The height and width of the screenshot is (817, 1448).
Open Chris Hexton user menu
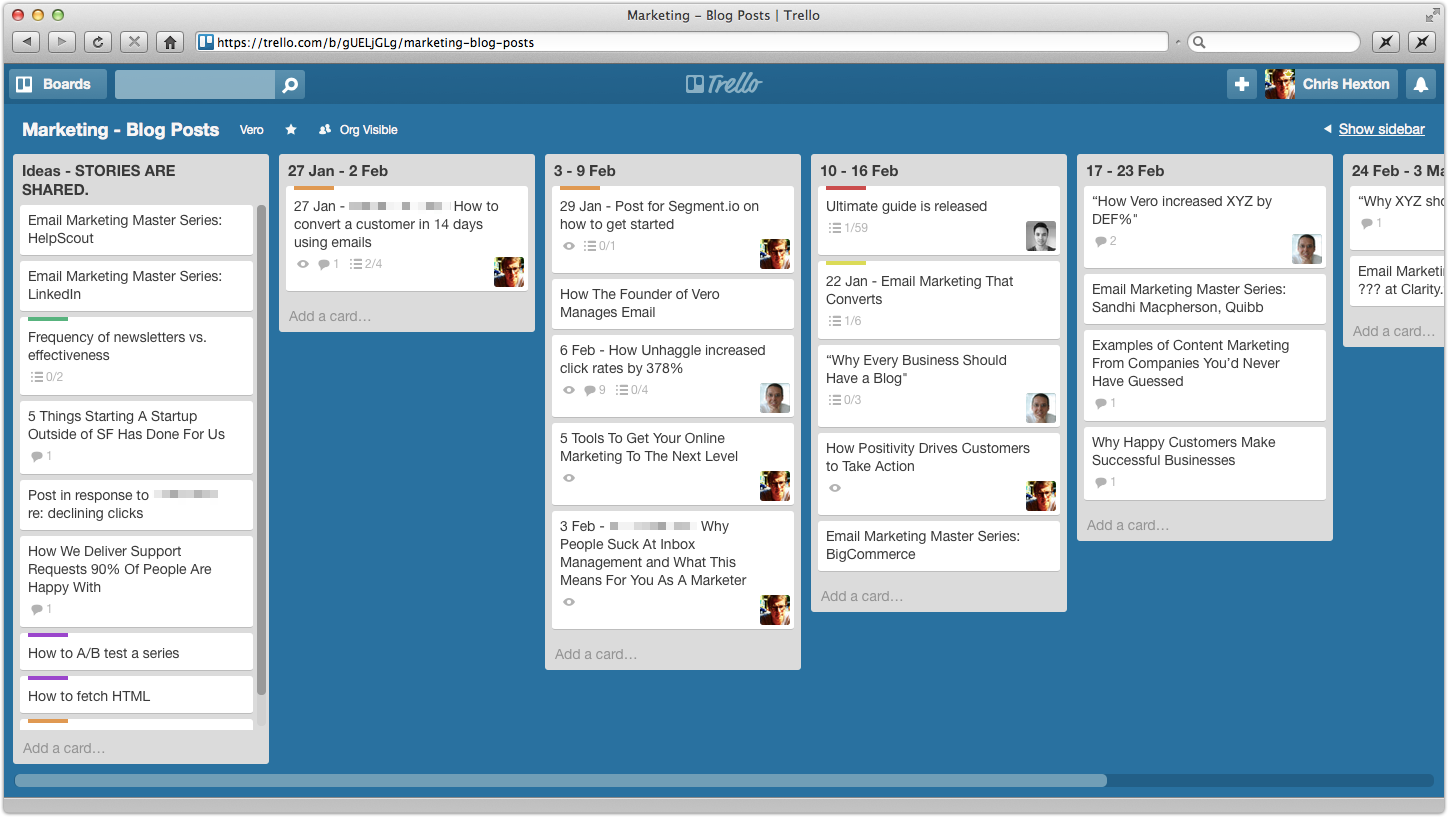click(x=1328, y=85)
